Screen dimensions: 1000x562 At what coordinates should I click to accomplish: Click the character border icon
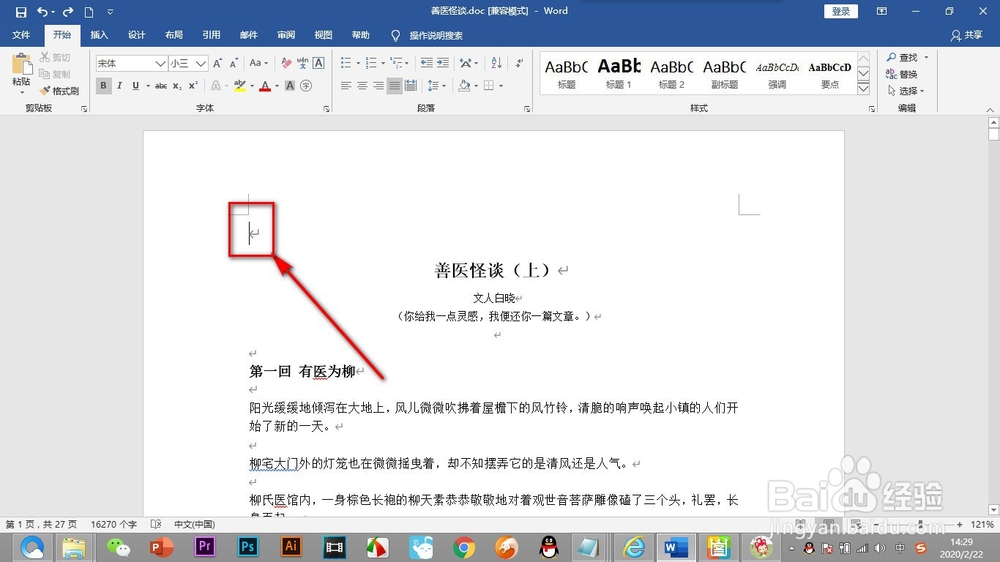tap(319, 63)
